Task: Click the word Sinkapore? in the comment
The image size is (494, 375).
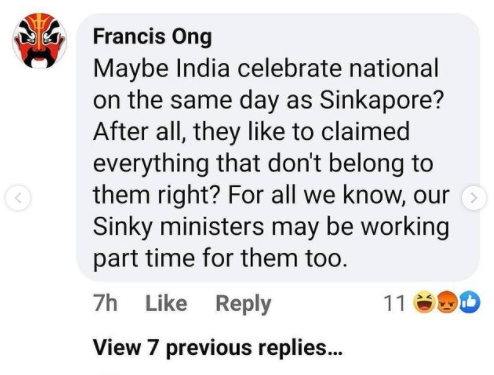Action: pyautogui.click(x=382, y=100)
